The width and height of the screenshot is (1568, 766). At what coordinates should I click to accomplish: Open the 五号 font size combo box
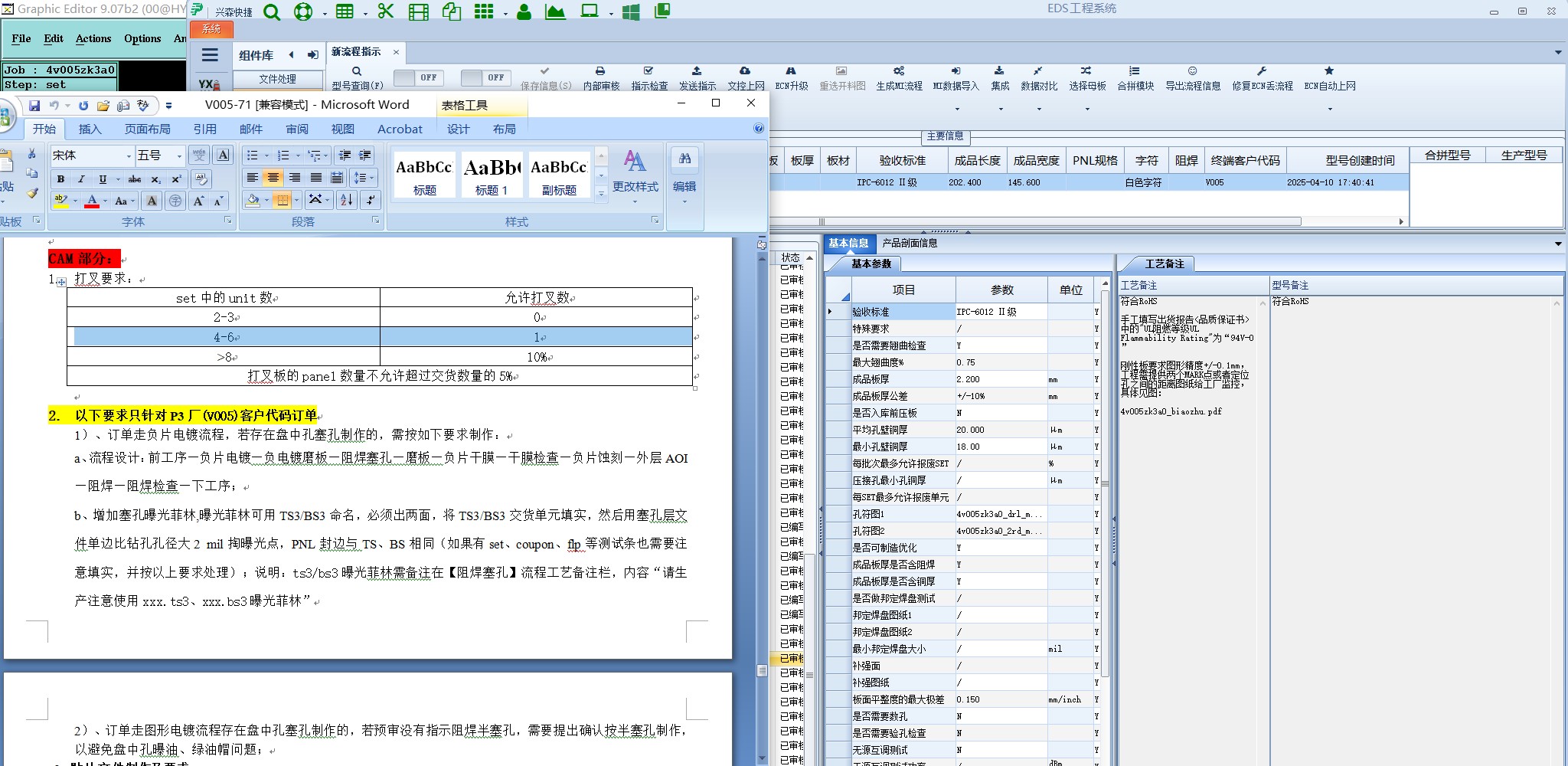[x=160, y=155]
